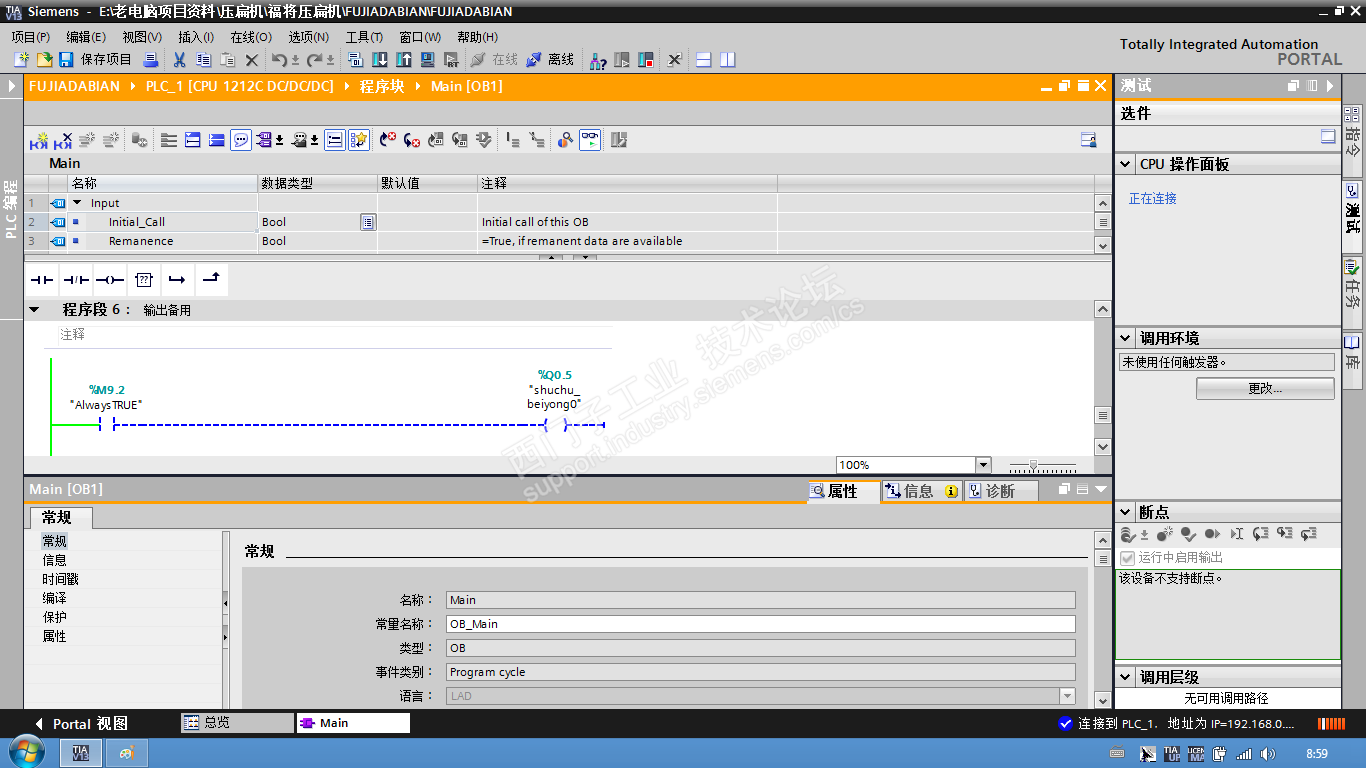Screen dimensions: 1366x768
Task: Toggle 运行中启用输出 checkbox
Action: (1128, 558)
